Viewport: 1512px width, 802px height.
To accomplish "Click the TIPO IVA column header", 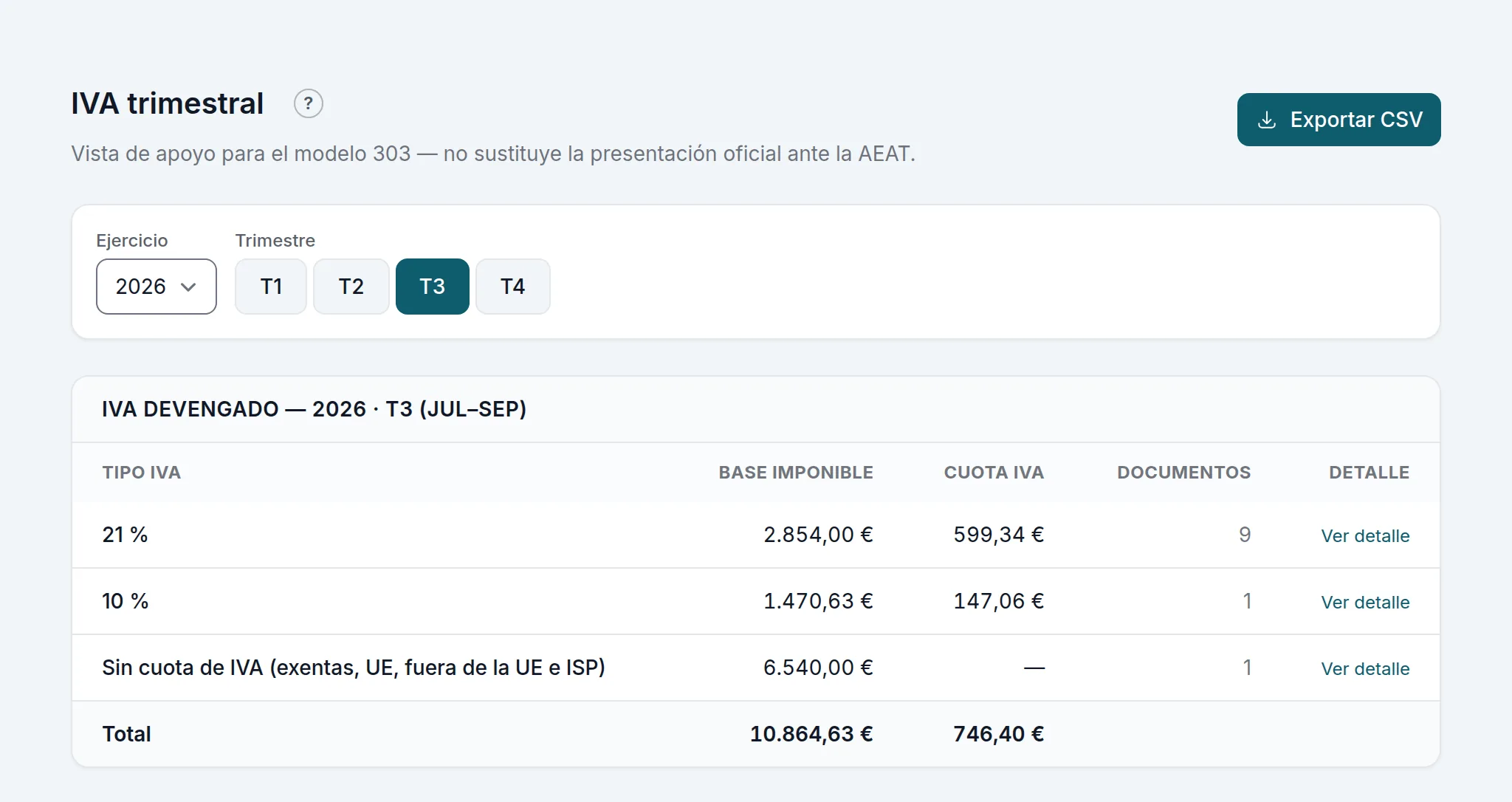I will pos(141,473).
